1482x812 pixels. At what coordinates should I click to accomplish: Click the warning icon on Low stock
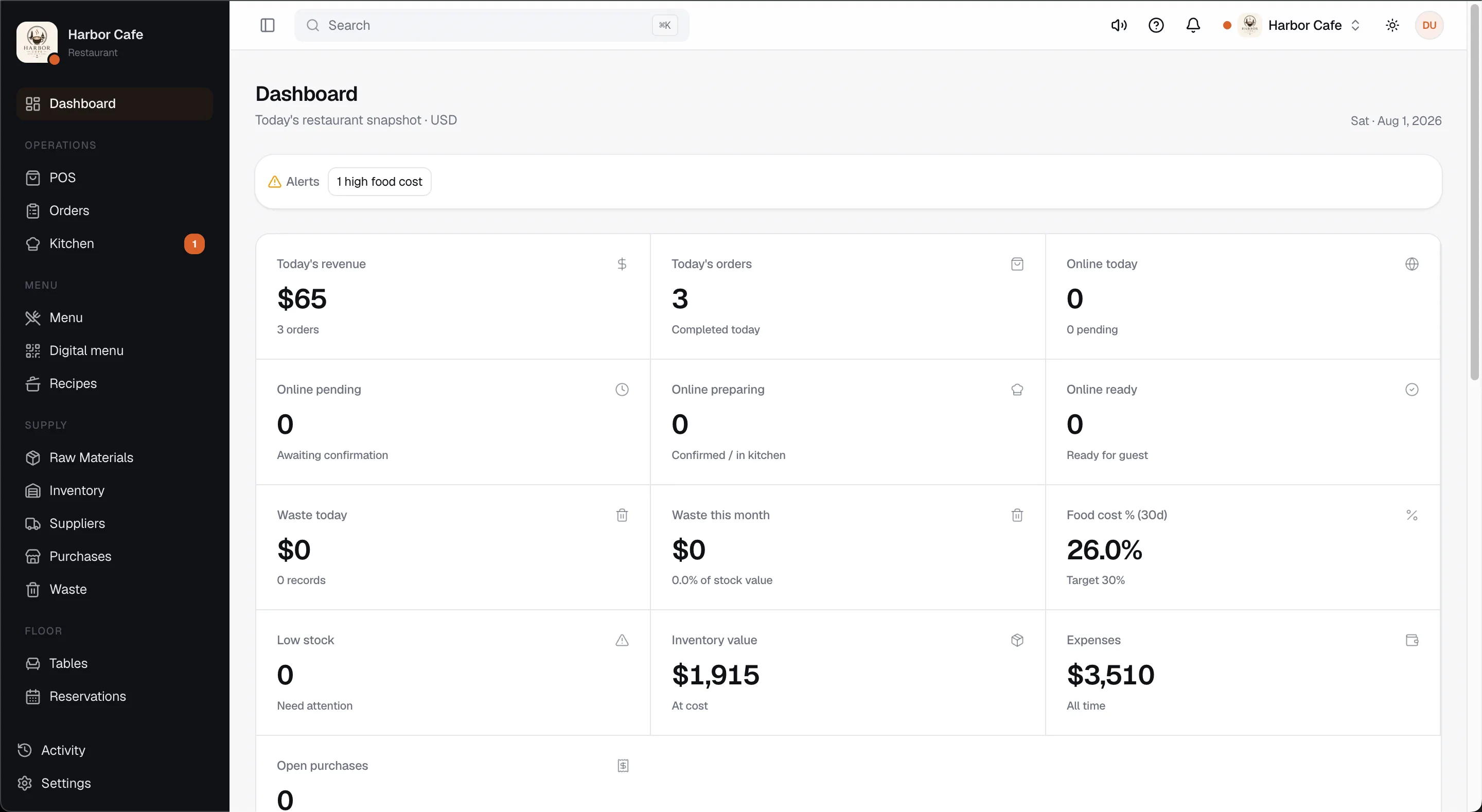(x=622, y=641)
